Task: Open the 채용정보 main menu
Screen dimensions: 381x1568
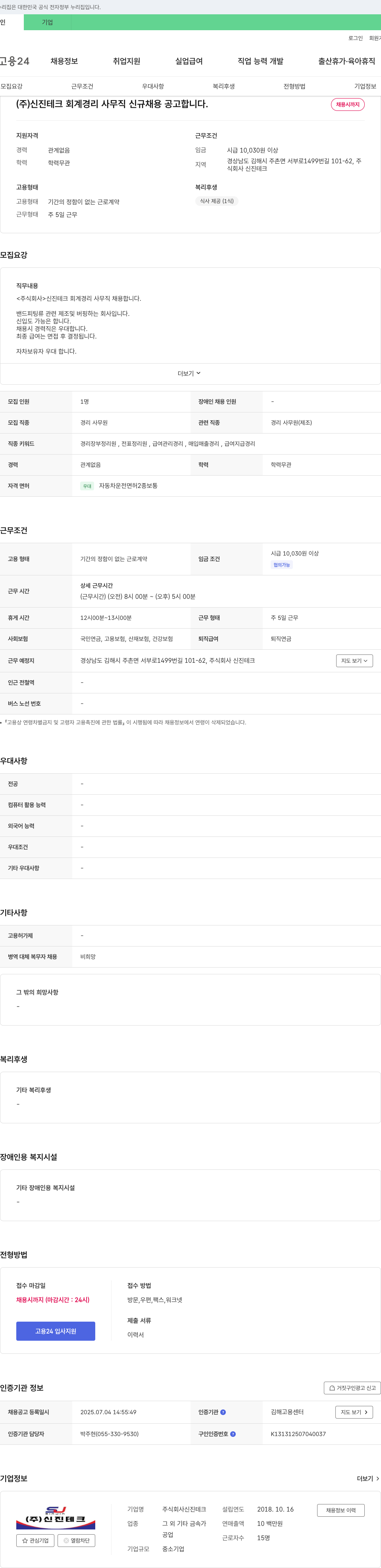Action: tap(64, 61)
